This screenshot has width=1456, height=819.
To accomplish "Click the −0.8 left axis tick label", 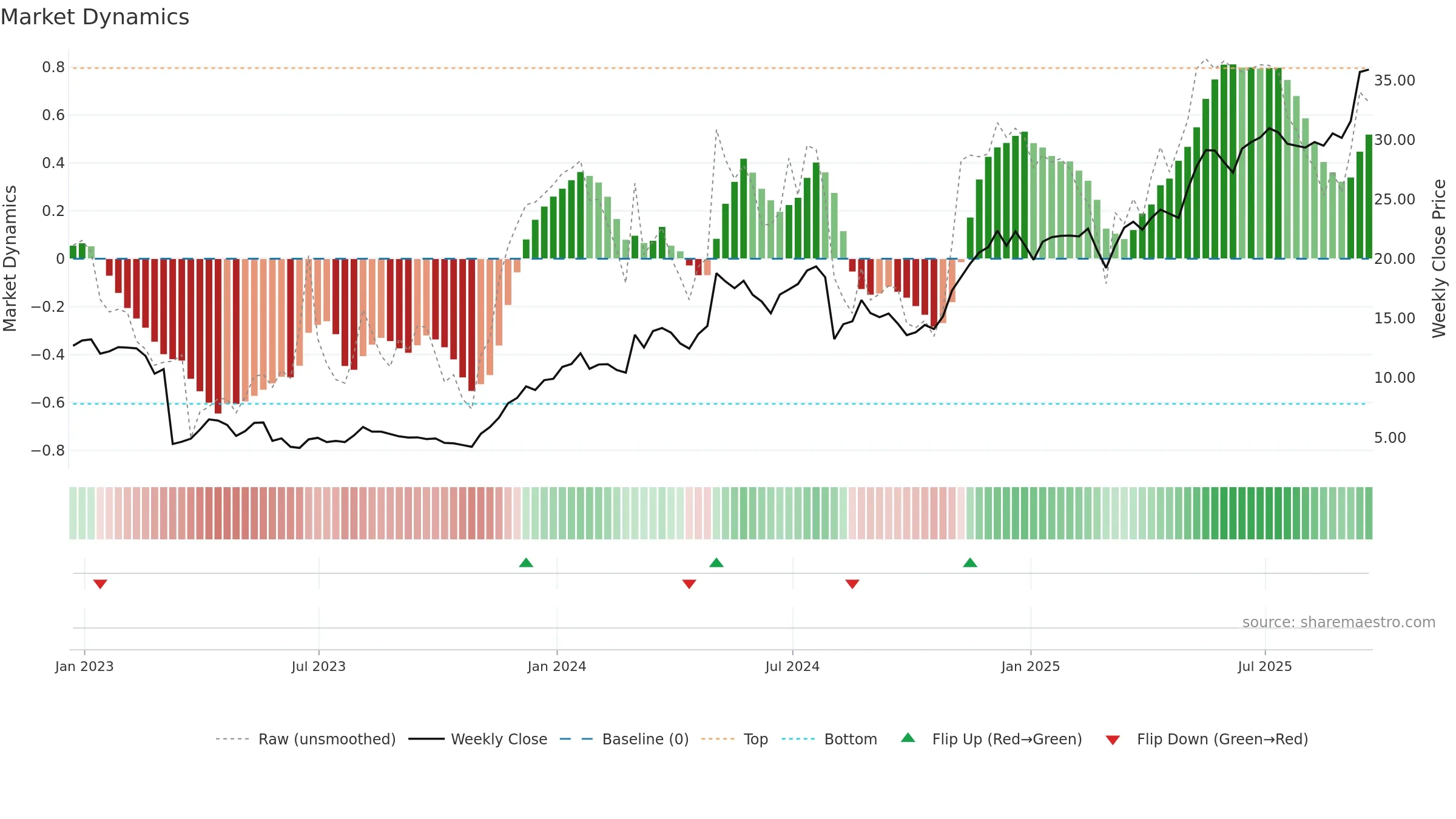I will 48,451.
